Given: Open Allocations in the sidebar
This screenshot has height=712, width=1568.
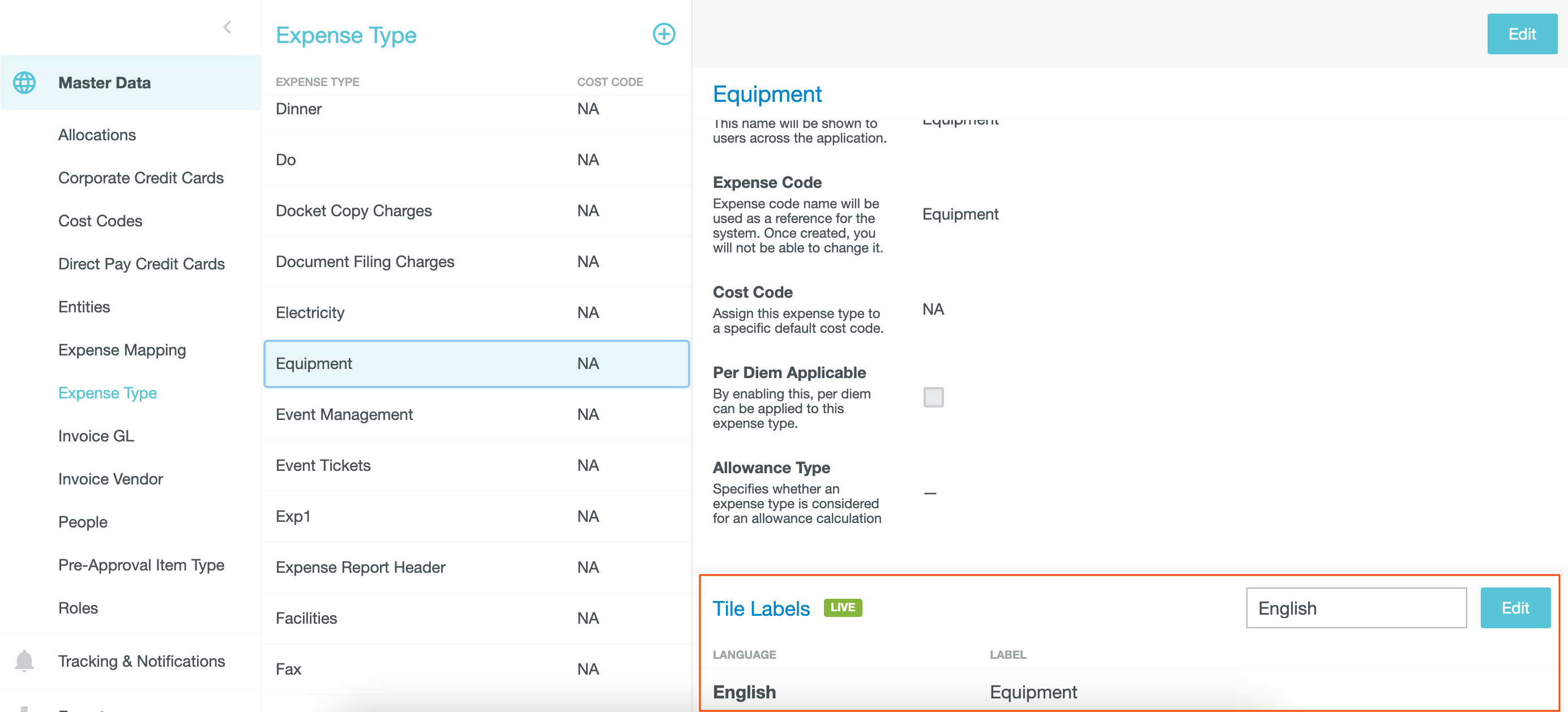Looking at the screenshot, I should coord(97,135).
